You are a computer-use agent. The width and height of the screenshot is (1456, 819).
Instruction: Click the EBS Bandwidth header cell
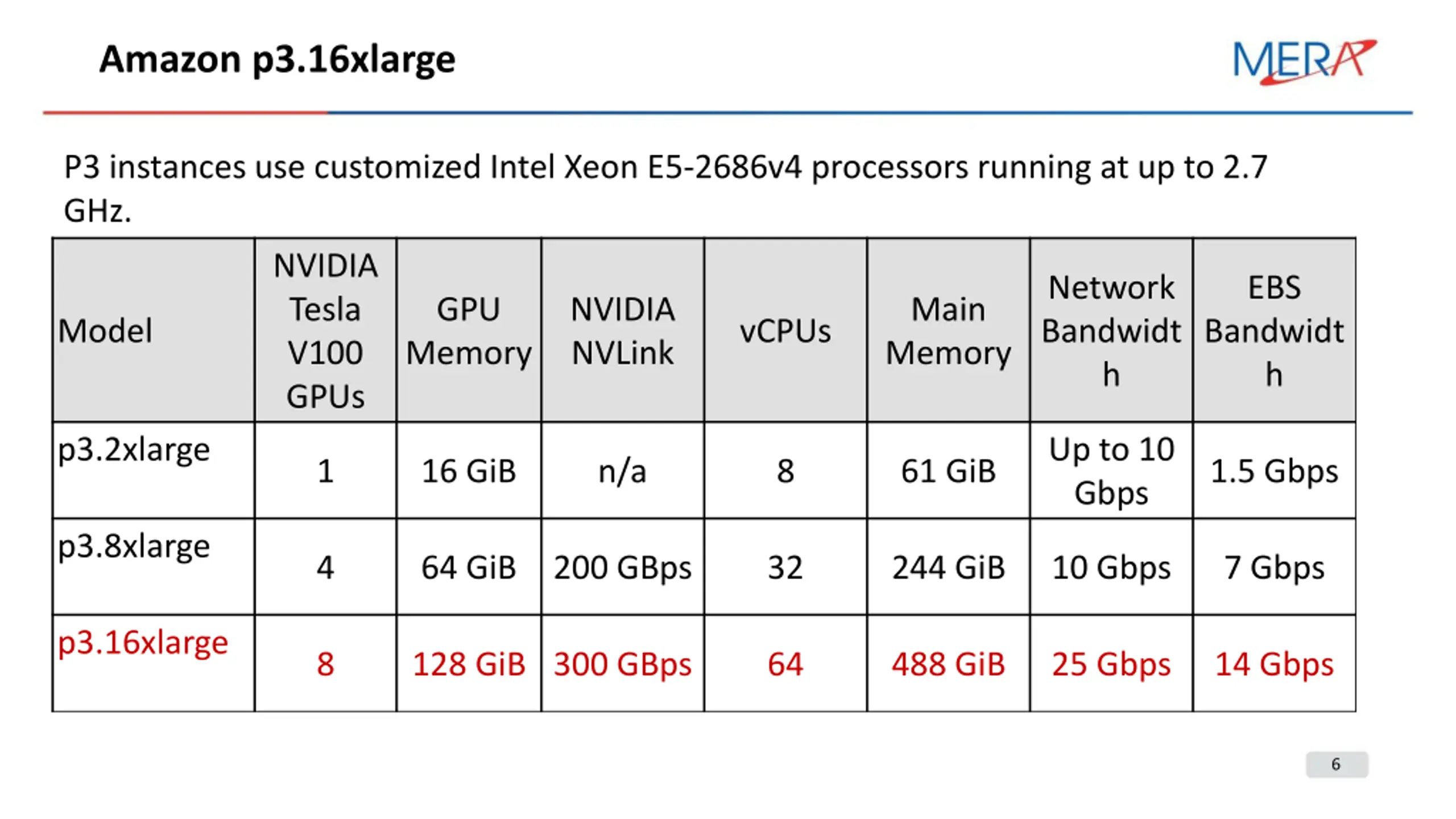[x=1275, y=330]
